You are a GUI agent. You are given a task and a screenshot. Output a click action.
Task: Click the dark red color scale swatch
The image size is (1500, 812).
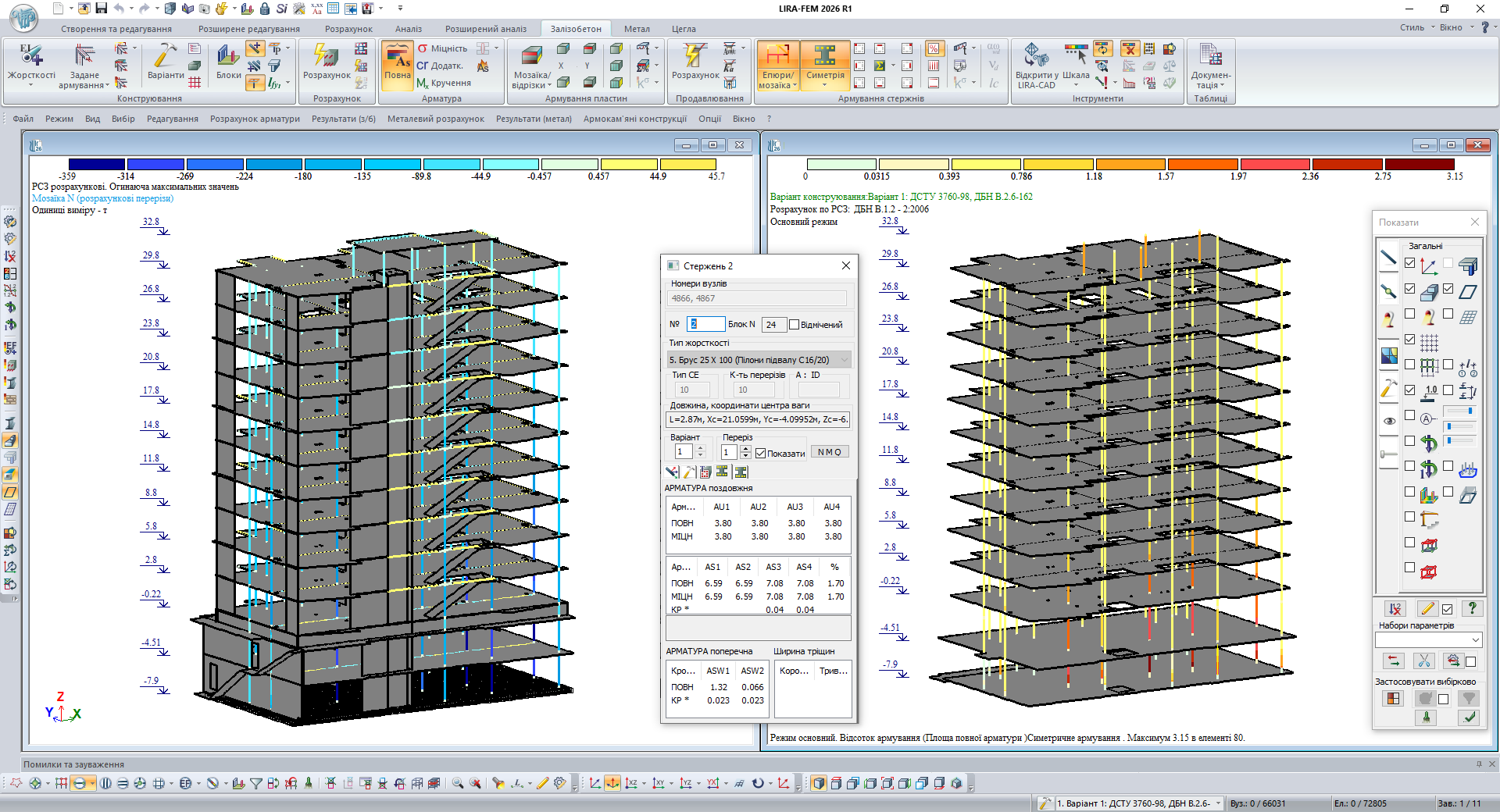[1419, 164]
